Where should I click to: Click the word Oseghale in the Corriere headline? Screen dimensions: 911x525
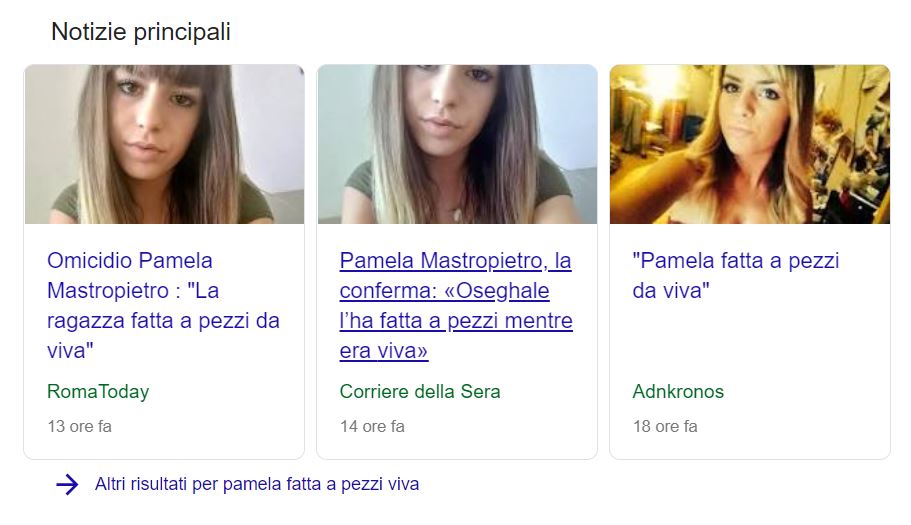tap(503, 290)
